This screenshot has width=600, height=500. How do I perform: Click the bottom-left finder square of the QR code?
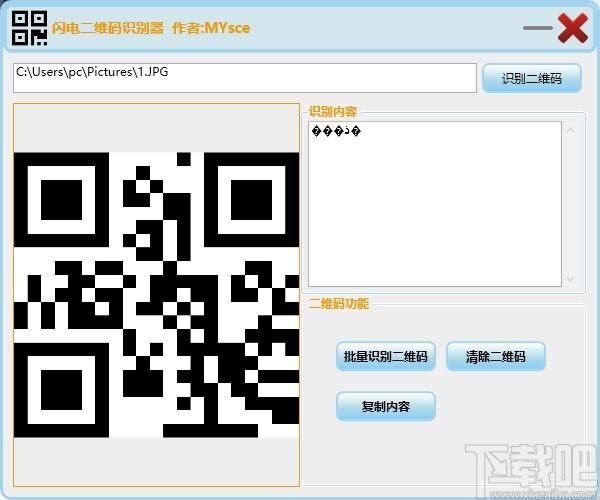[x=61, y=390]
